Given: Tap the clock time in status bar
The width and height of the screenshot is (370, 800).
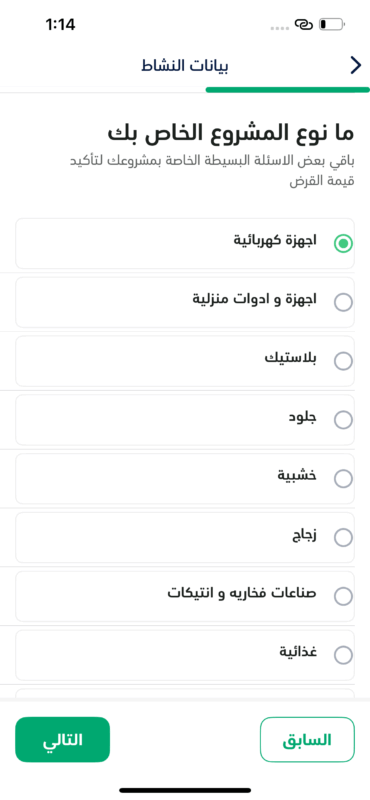Looking at the screenshot, I should point(60,24).
